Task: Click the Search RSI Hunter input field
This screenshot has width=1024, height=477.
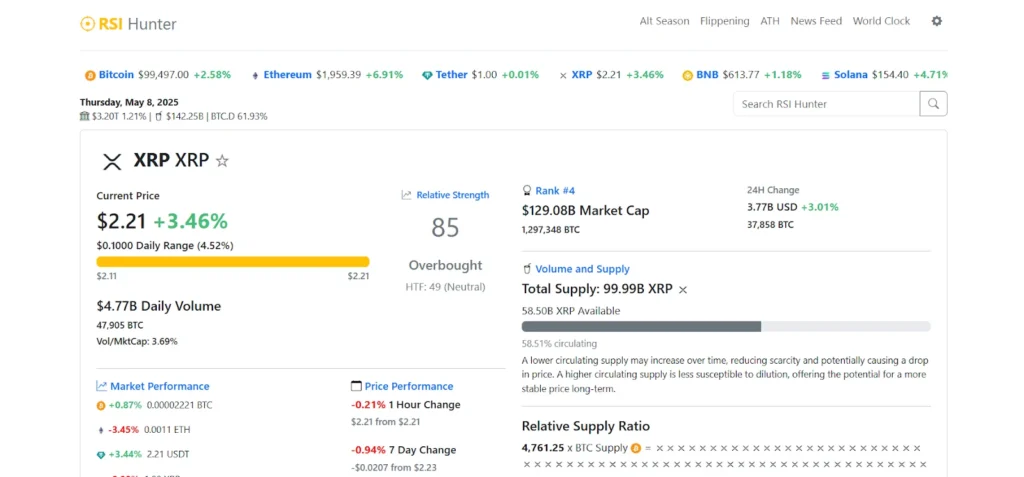Action: pyautogui.click(x=826, y=104)
